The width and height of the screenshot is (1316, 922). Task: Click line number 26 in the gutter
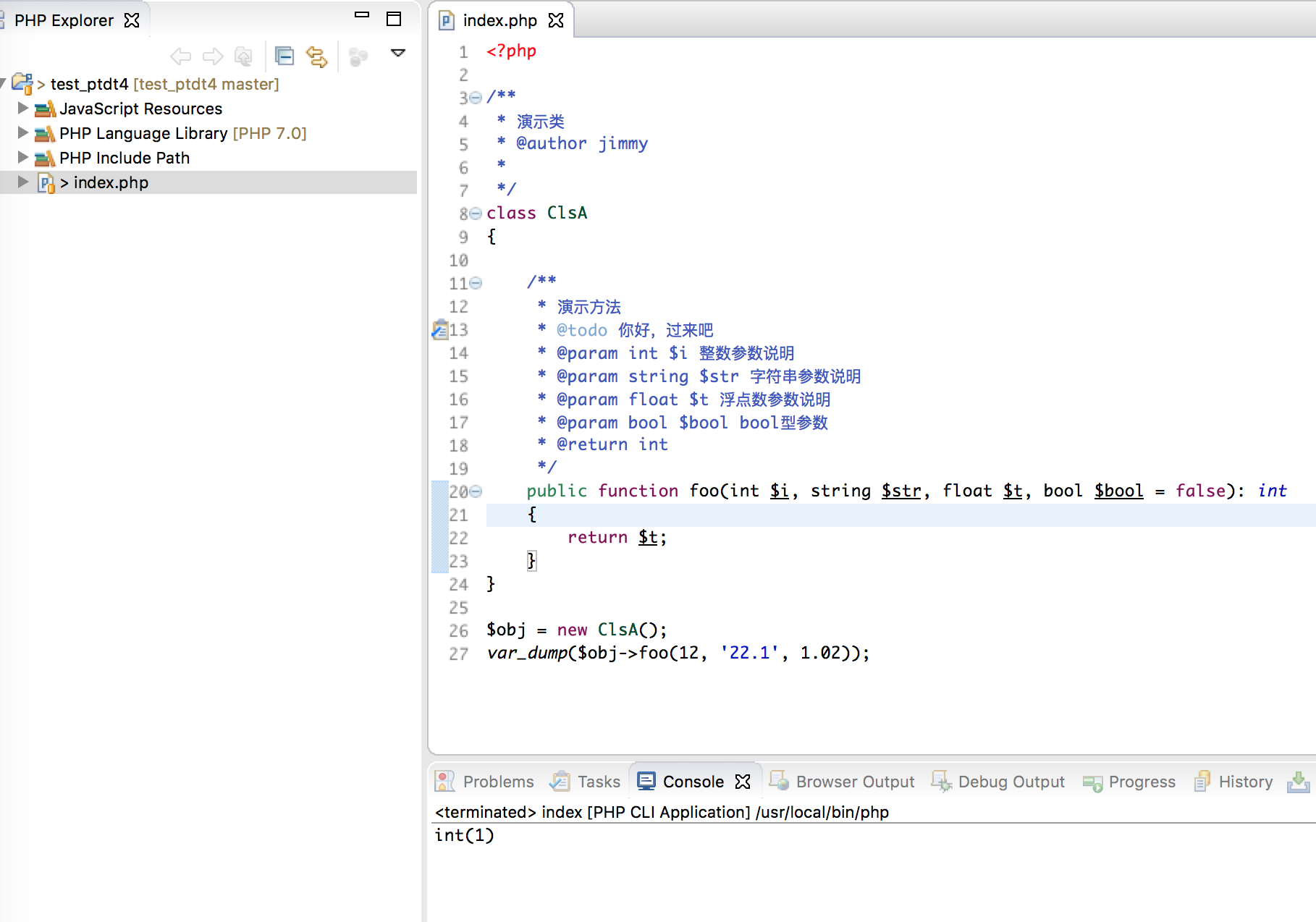[458, 630]
